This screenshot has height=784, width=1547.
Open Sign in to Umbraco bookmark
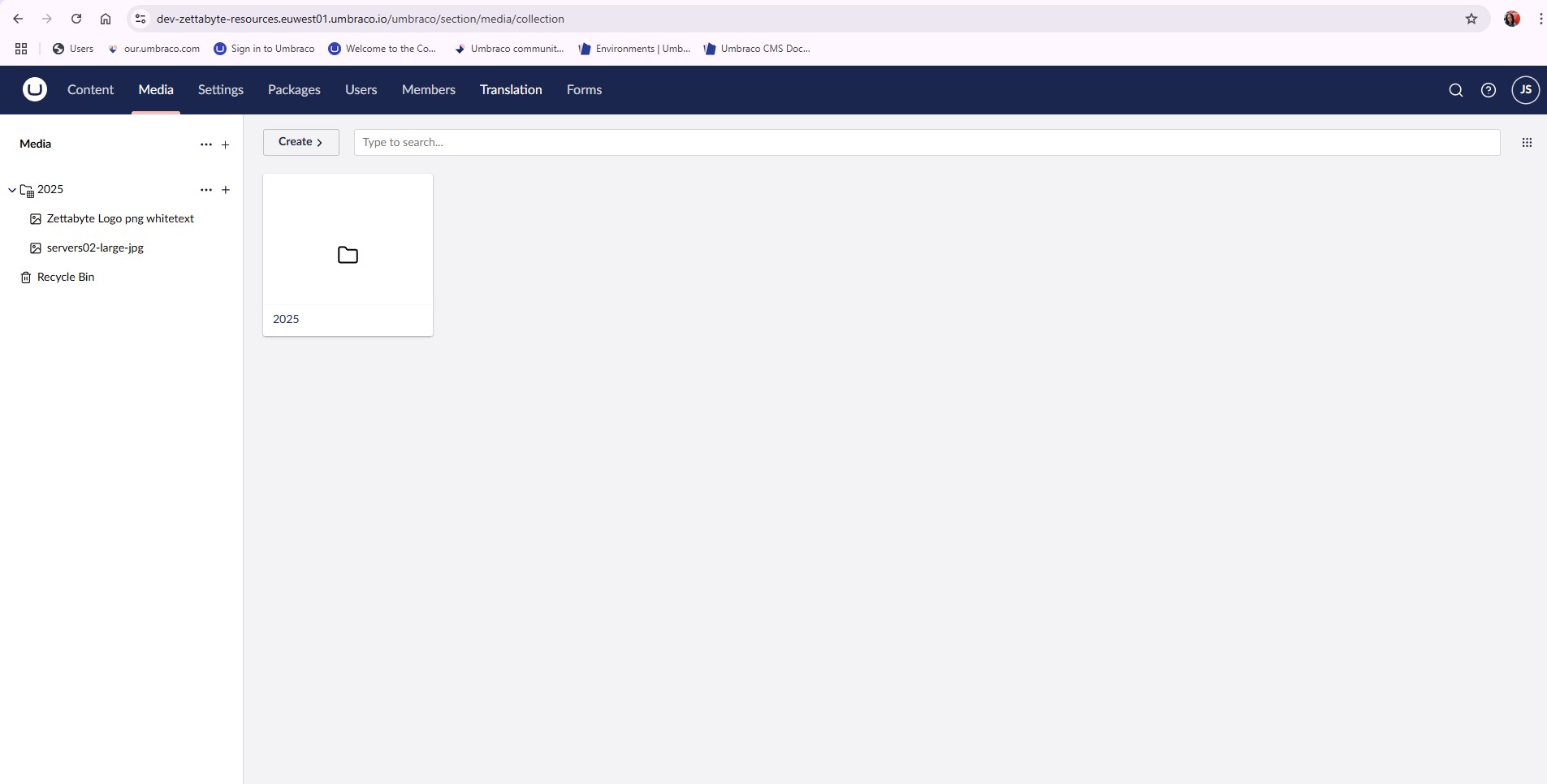264,49
